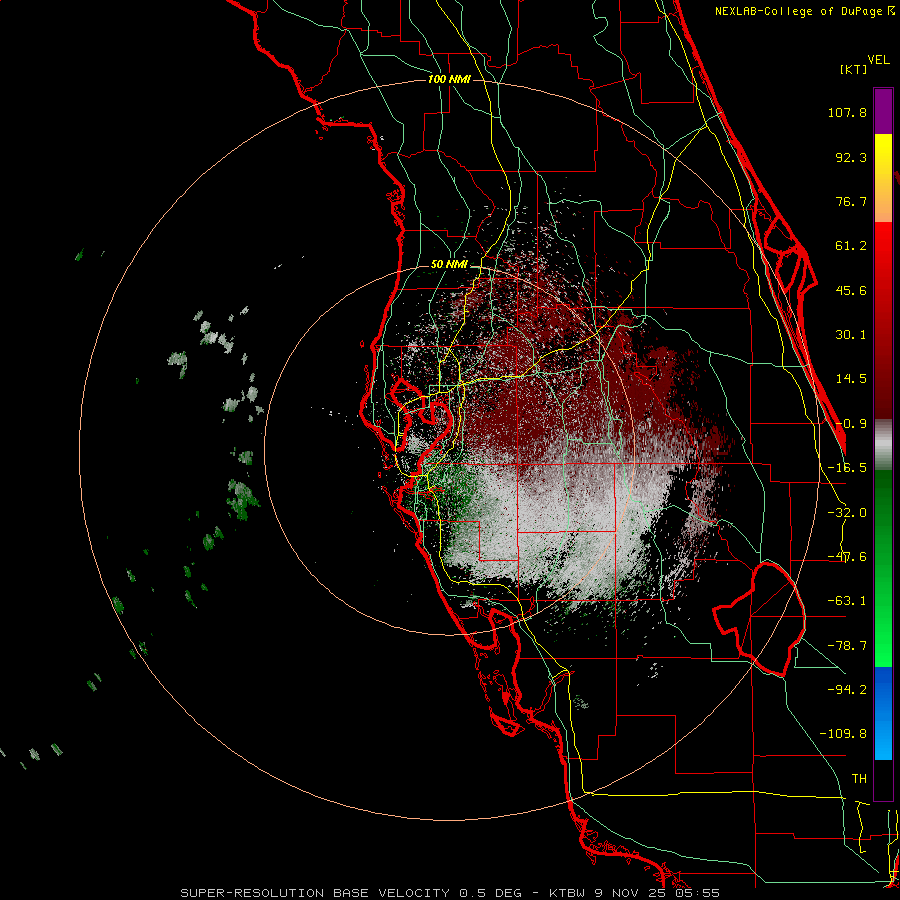Select the -94.2 velocity scale value
This screenshot has height=900, width=900.
coord(847,689)
